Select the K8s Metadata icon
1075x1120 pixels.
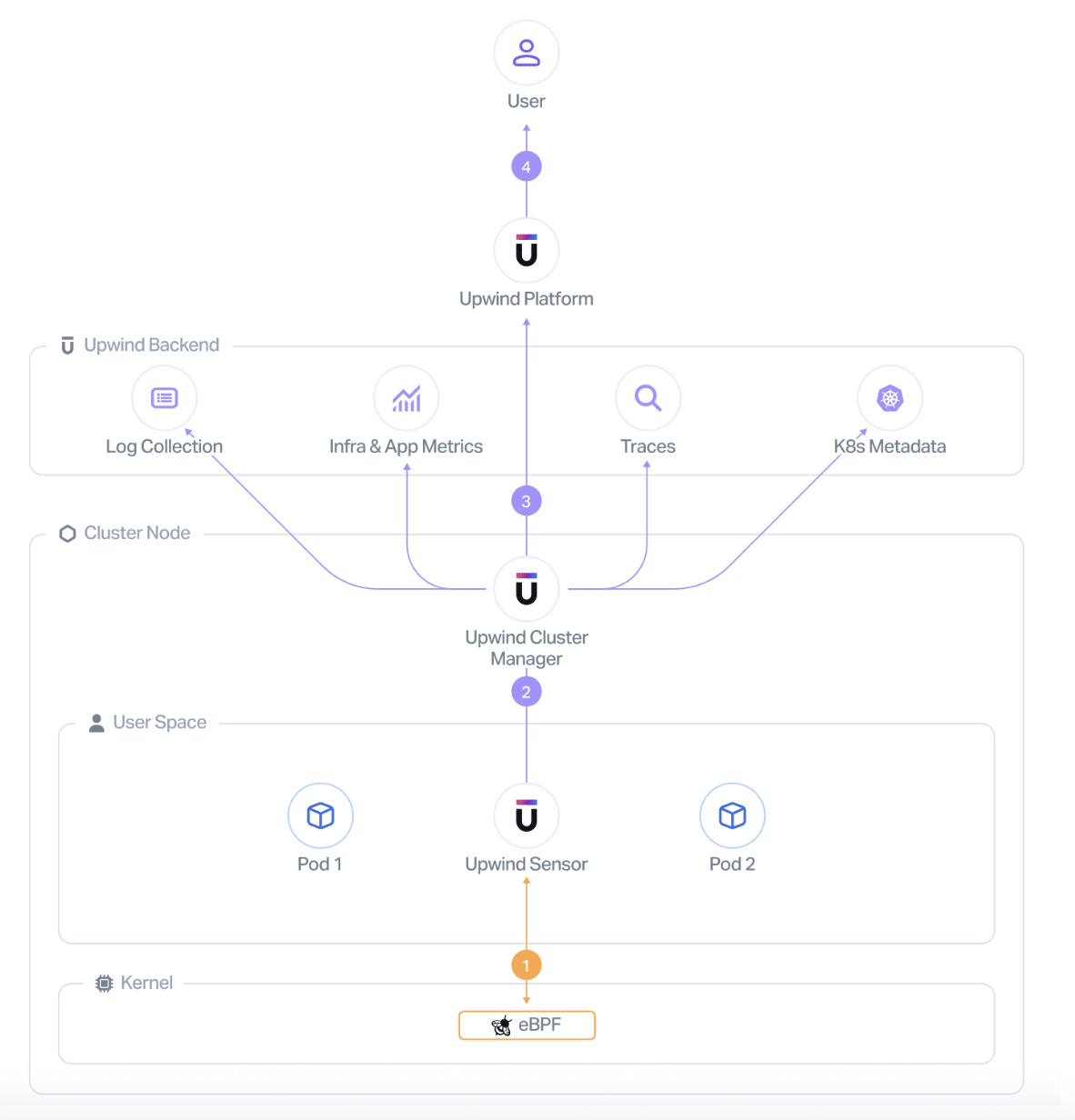[890, 398]
